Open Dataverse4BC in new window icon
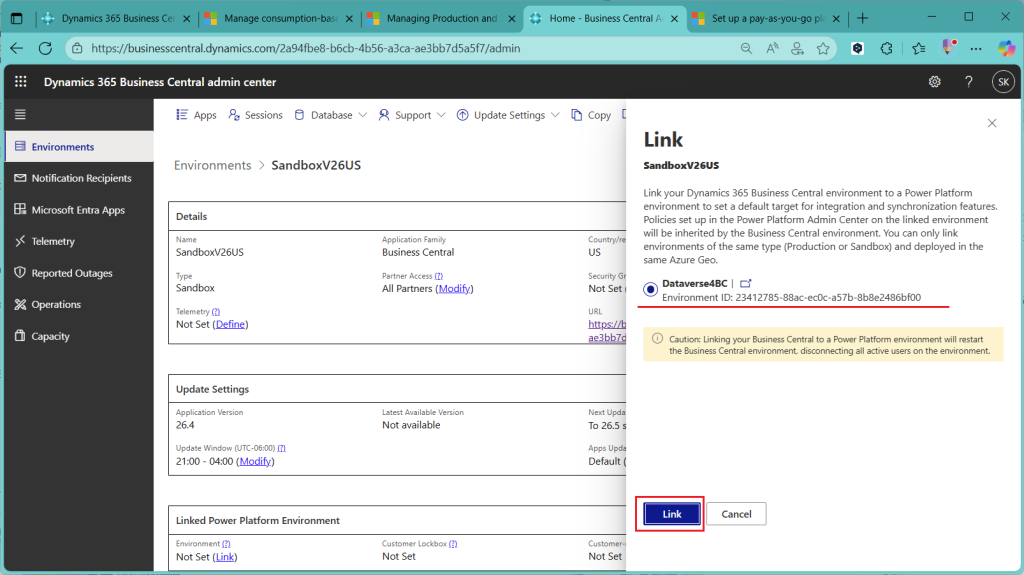 [x=746, y=284]
